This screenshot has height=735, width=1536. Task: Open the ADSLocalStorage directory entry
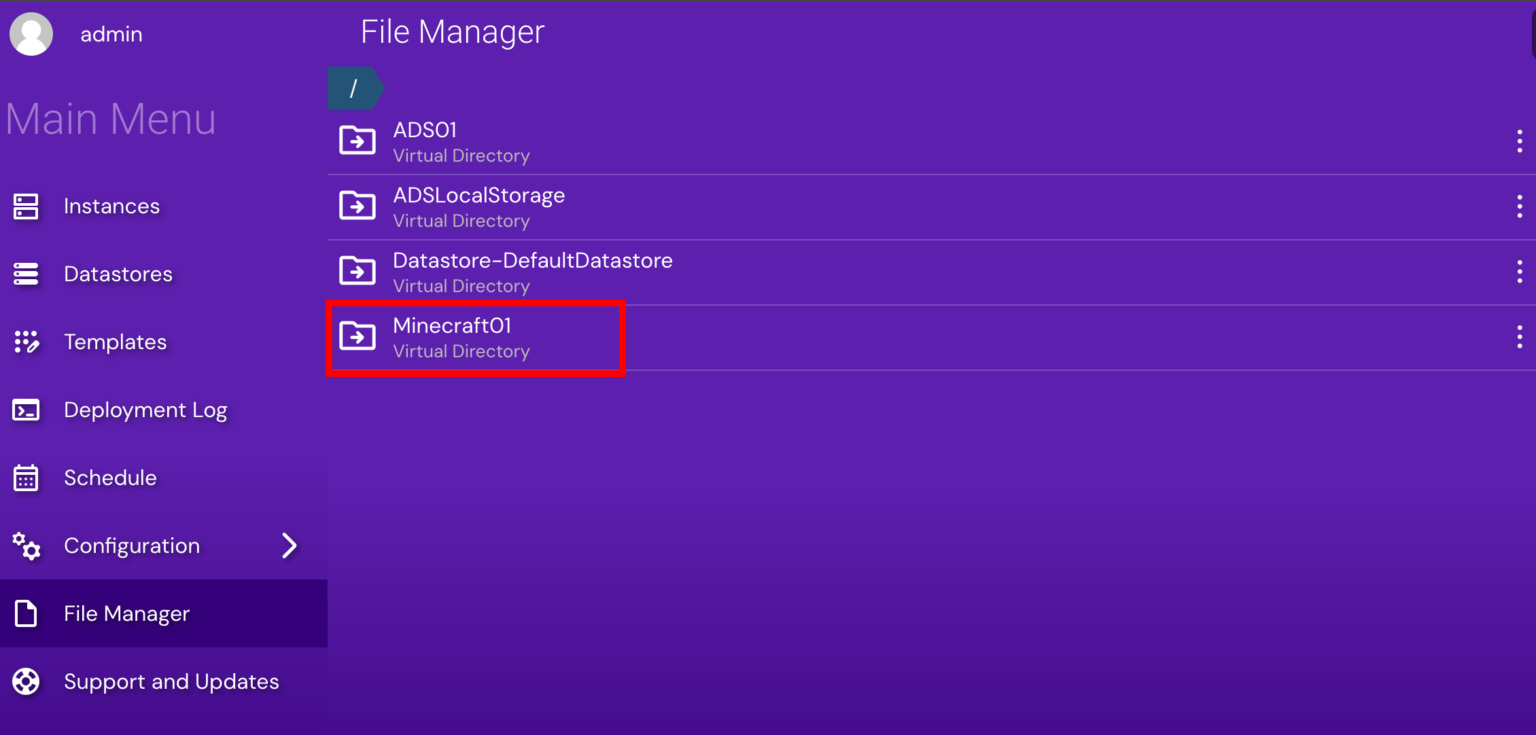point(478,206)
